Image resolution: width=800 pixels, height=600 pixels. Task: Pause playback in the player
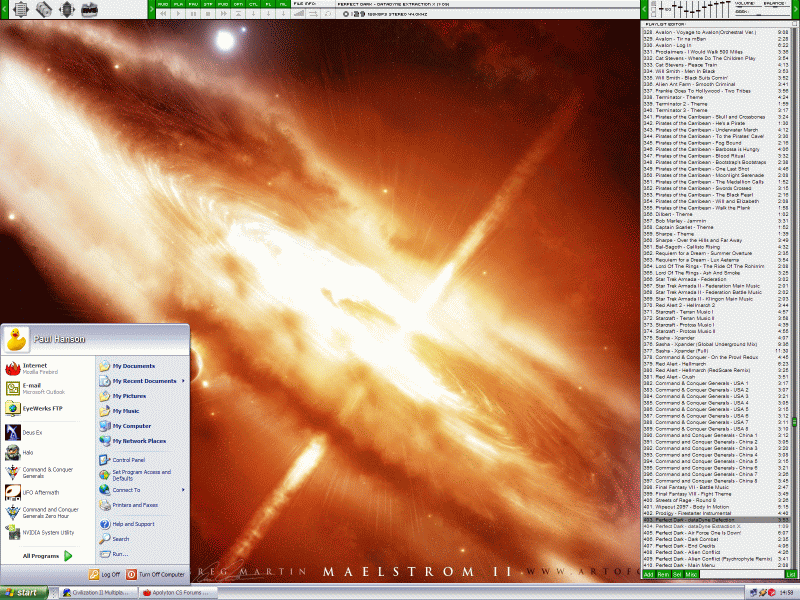[193, 14]
